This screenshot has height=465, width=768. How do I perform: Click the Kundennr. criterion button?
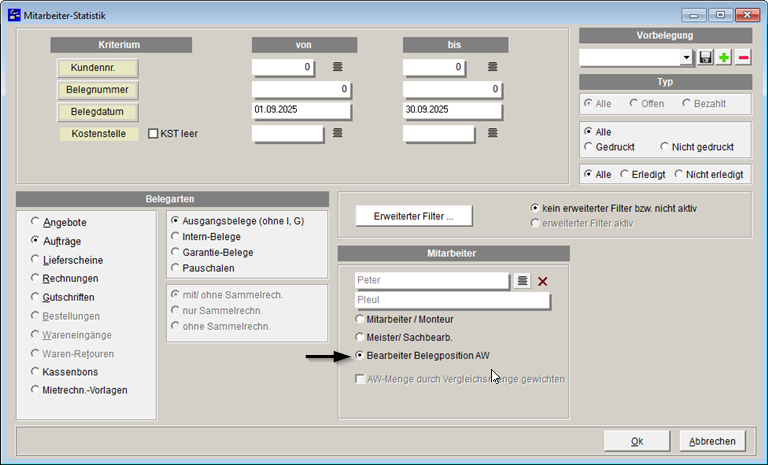click(97, 68)
